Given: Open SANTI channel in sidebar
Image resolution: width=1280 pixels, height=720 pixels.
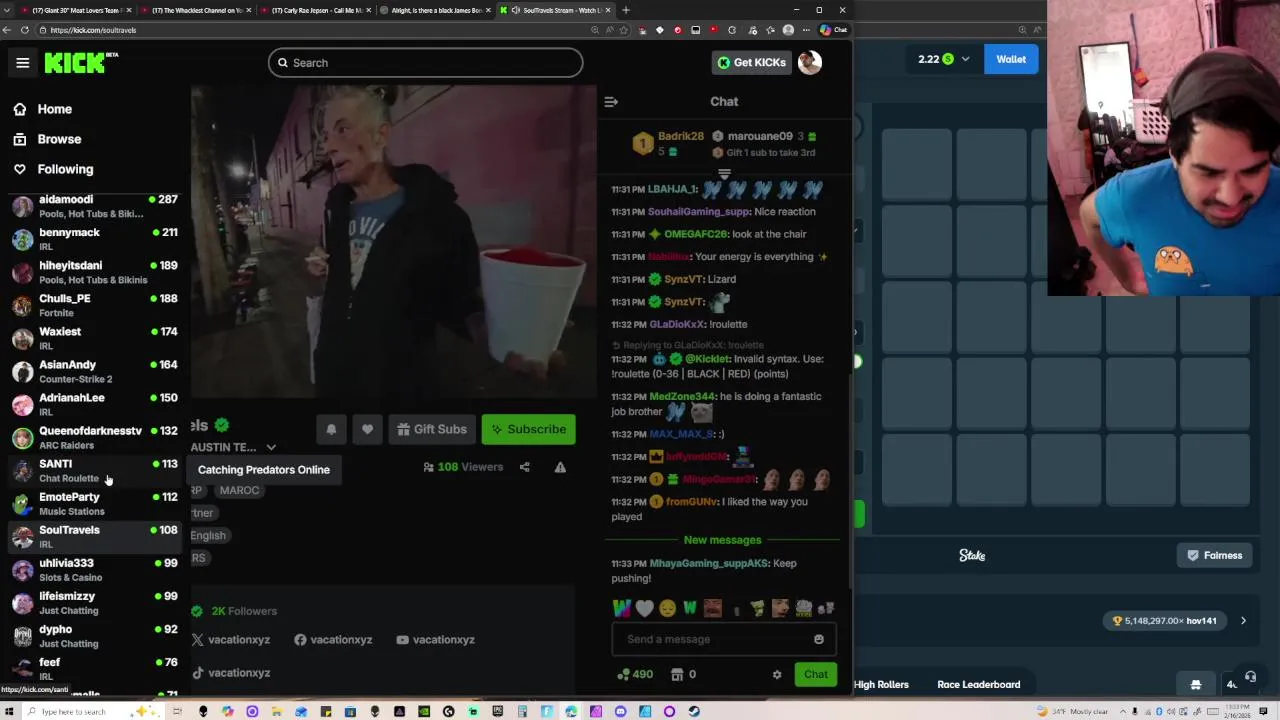Looking at the screenshot, I should click(95, 470).
